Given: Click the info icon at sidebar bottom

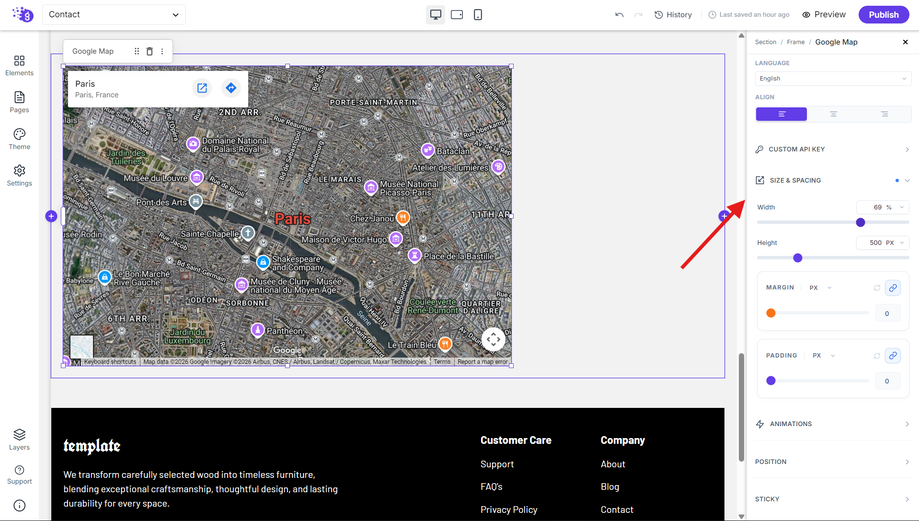Looking at the screenshot, I should (x=19, y=505).
